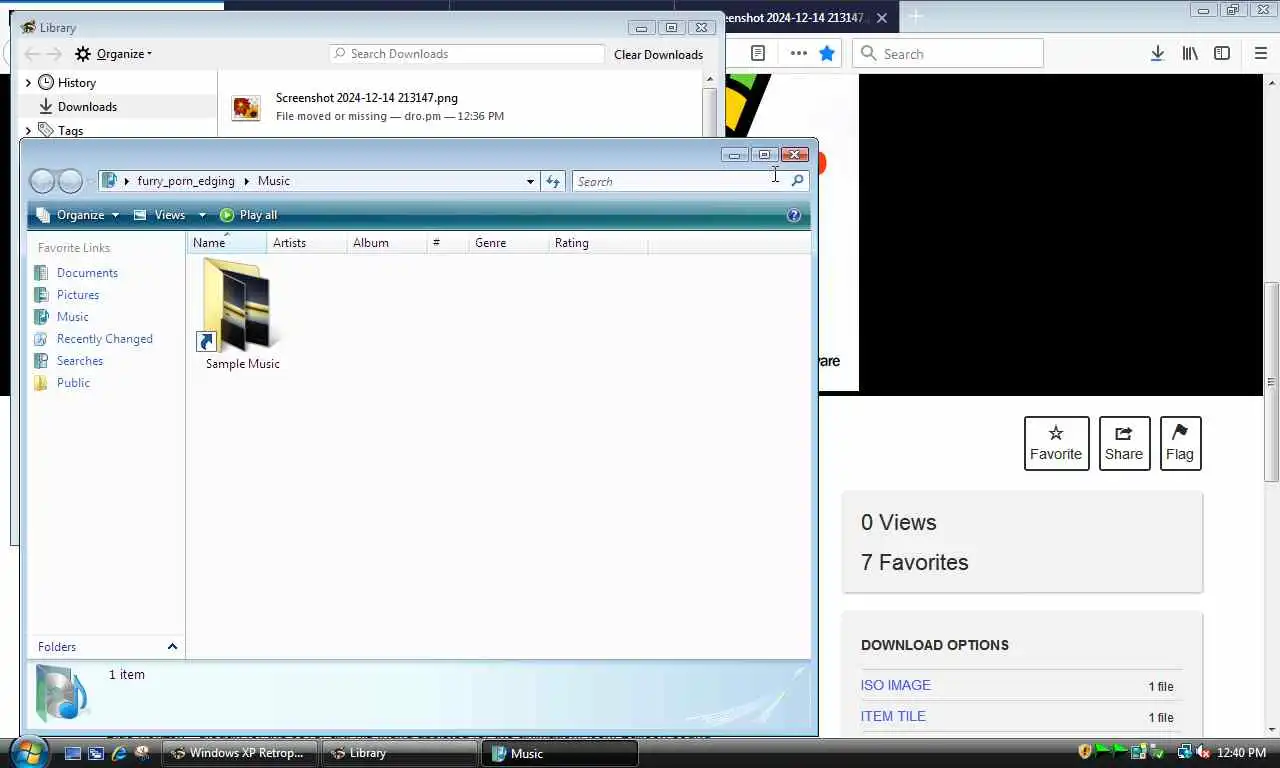This screenshot has width=1280, height=768.
Task: Click the Music segment in the address bar
Action: pos(273,181)
